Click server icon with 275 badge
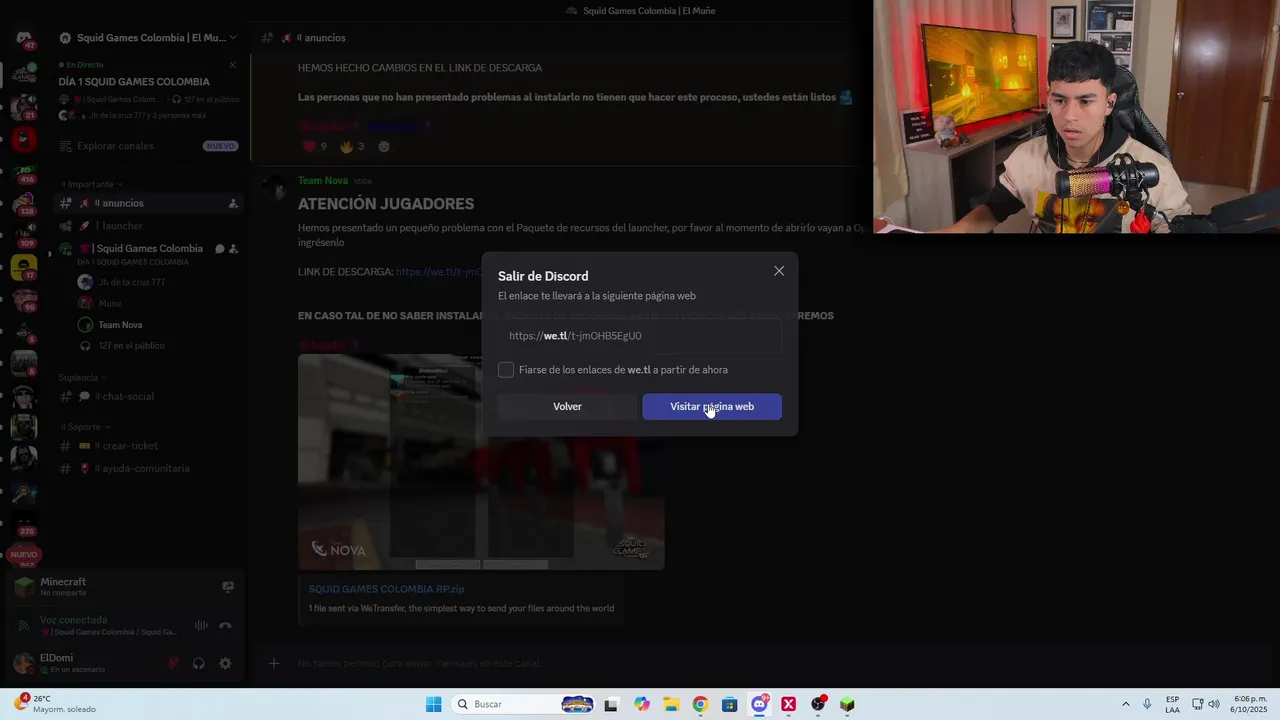 coord(24,523)
